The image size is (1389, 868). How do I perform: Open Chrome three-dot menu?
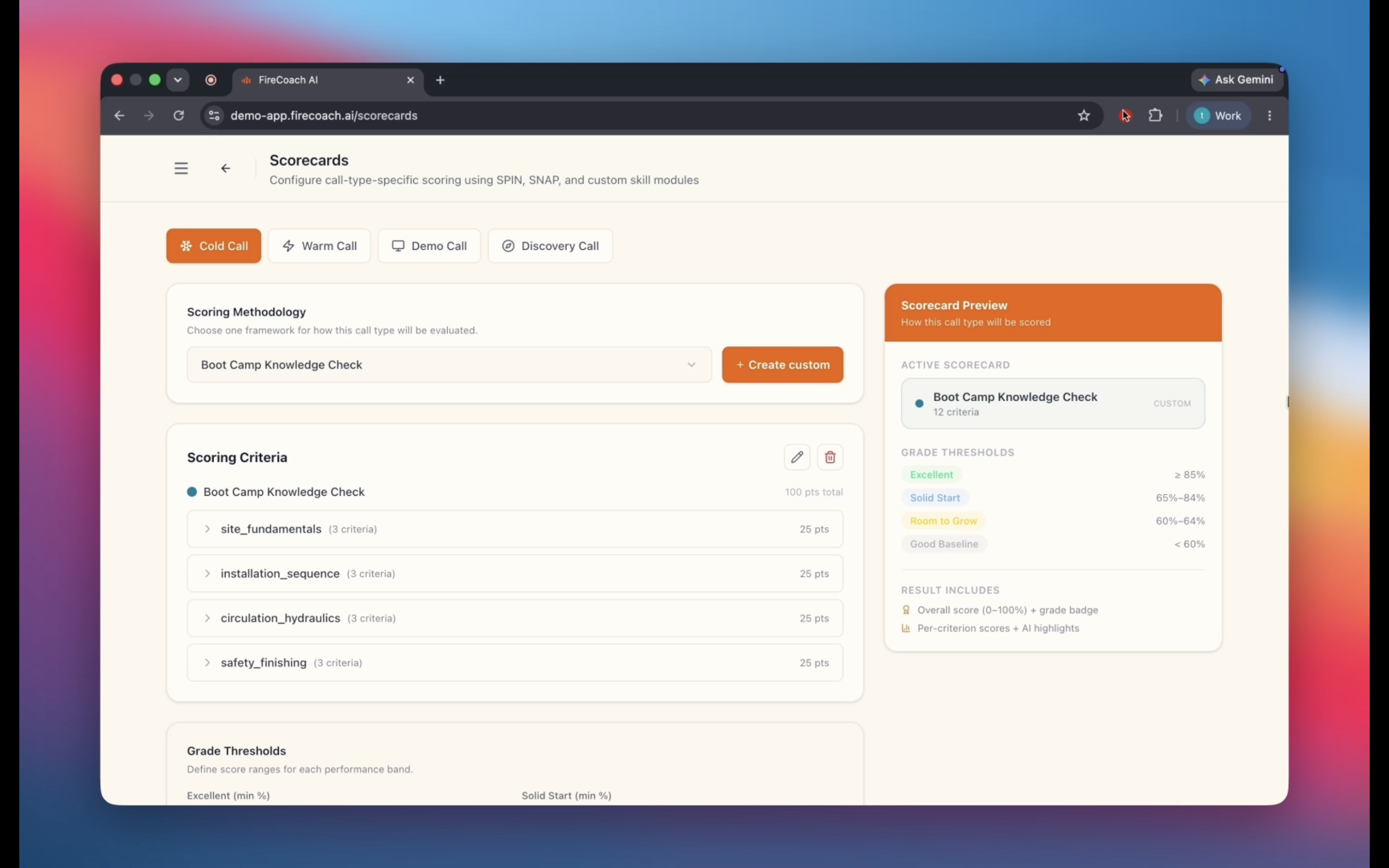[x=1269, y=115]
